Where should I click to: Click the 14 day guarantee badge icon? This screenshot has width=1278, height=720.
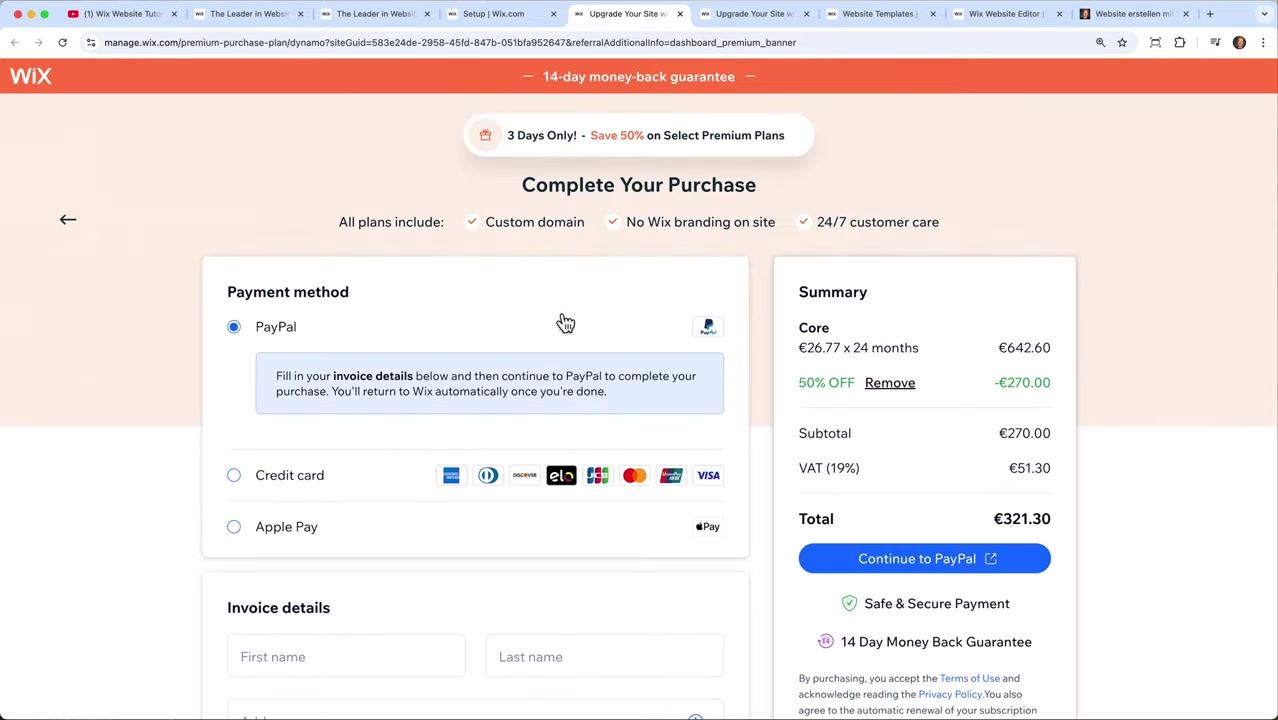pyautogui.click(x=825, y=642)
